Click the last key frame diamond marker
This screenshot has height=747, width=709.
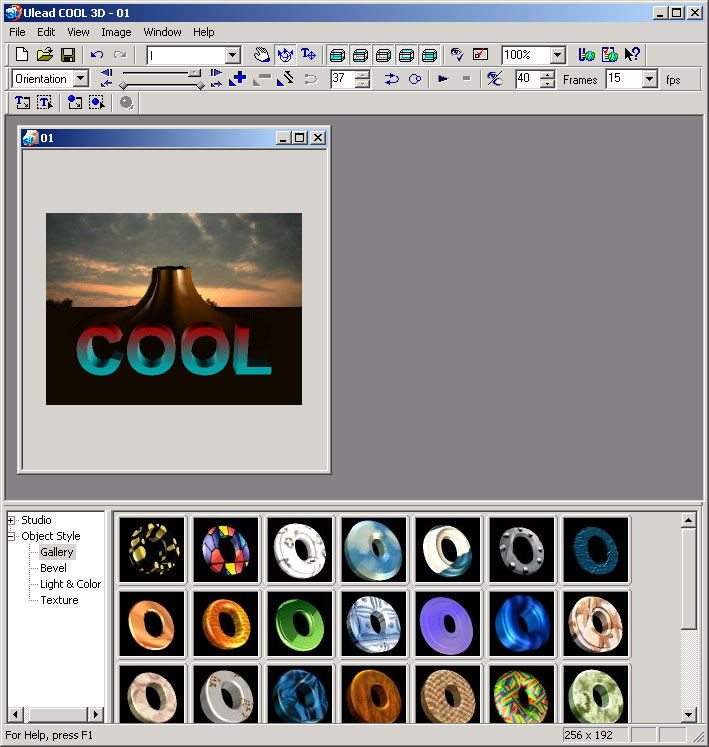(201, 86)
